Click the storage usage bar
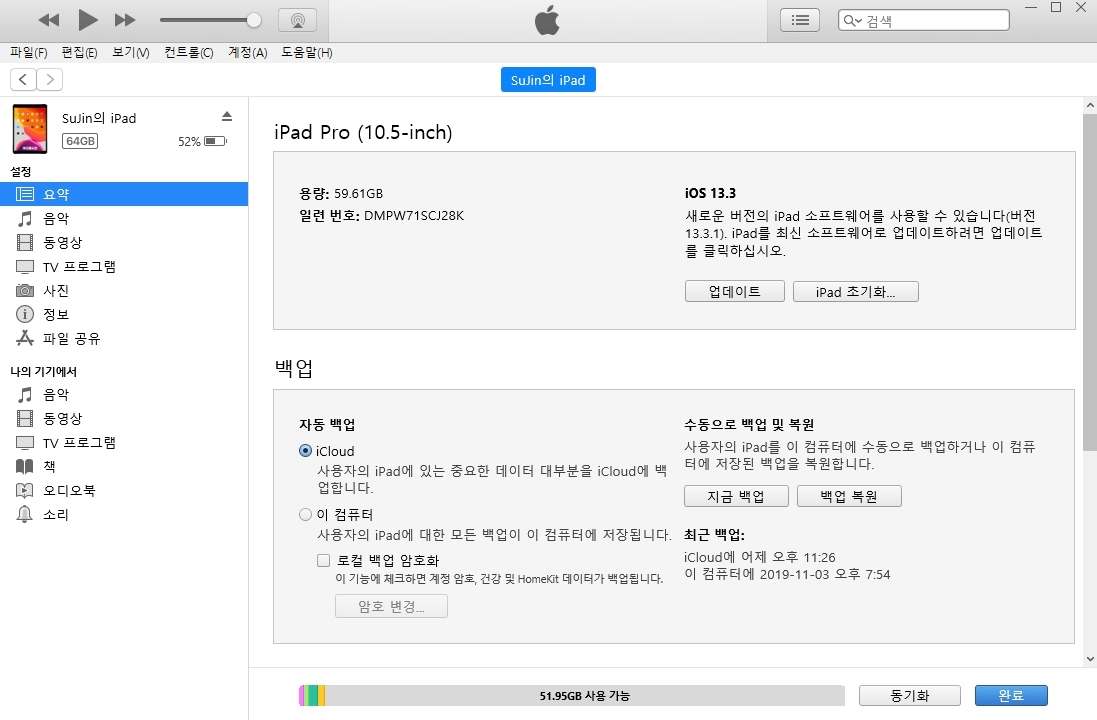 click(572, 696)
